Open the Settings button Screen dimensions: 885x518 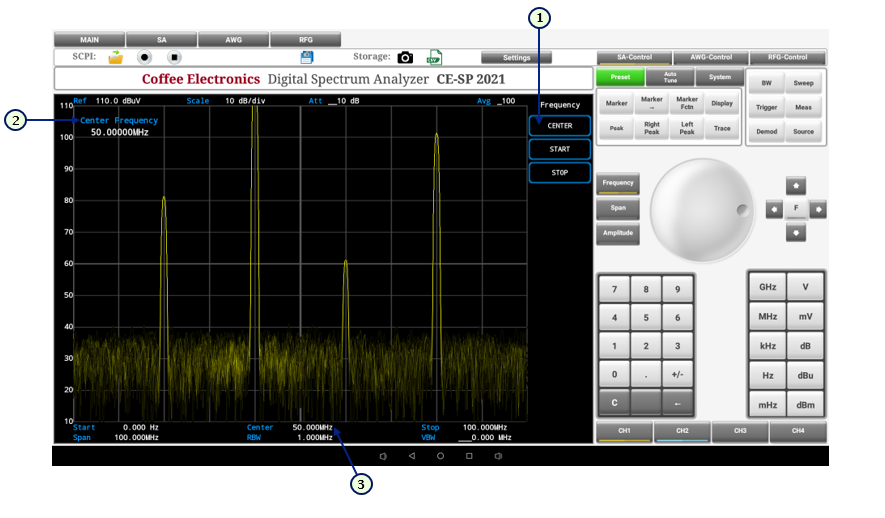point(516,58)
